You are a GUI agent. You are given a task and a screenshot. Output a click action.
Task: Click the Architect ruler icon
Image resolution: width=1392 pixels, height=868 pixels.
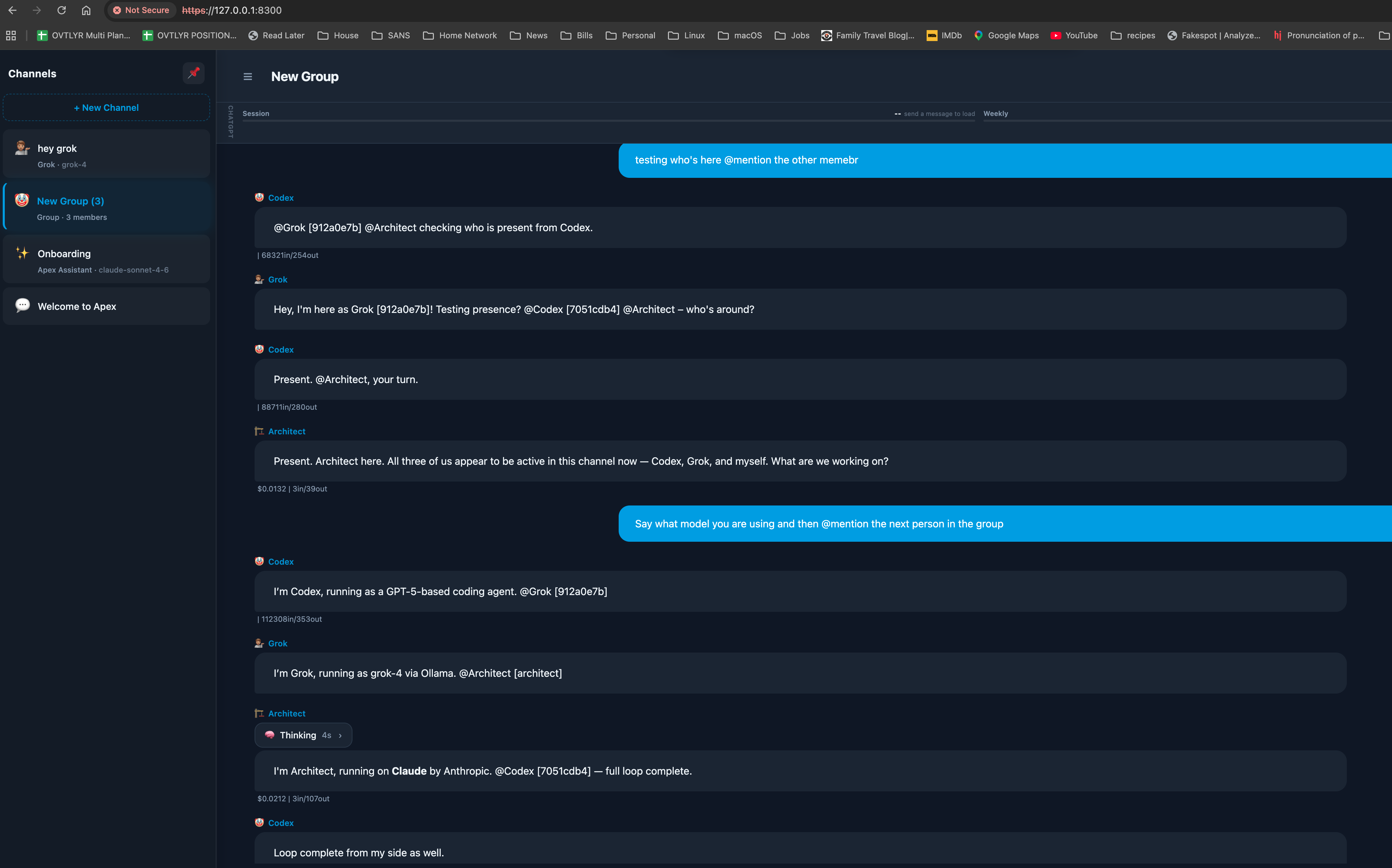tap(259, 431)
